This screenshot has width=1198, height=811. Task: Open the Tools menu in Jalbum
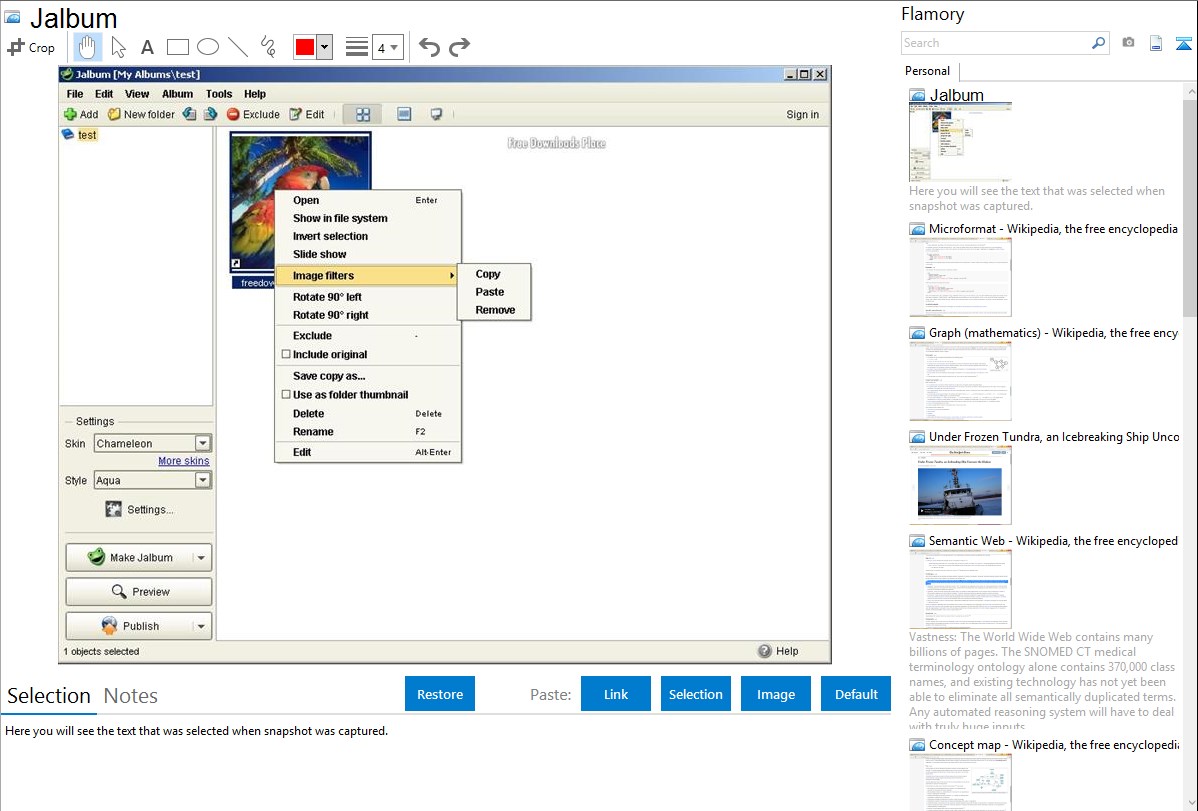(219, 94)
